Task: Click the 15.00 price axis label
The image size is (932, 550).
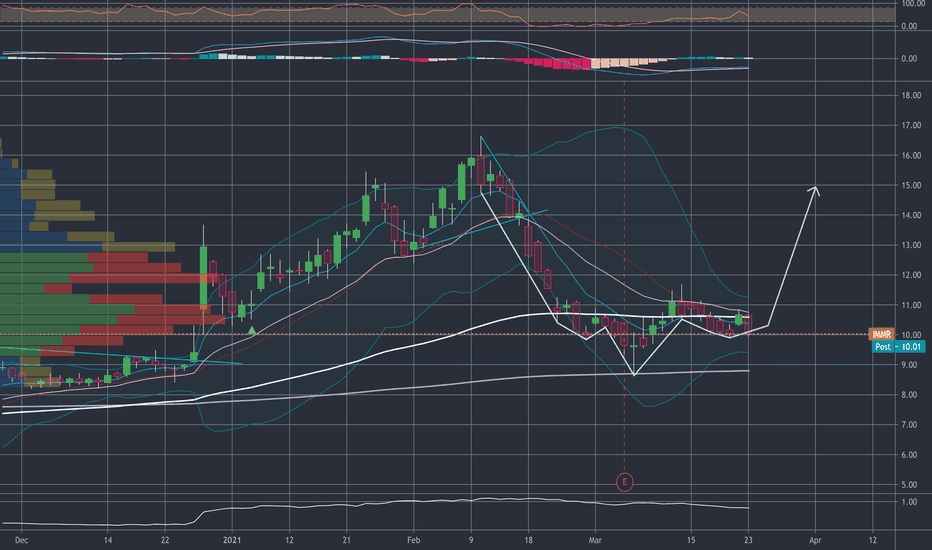Action: tap(911, 185)
